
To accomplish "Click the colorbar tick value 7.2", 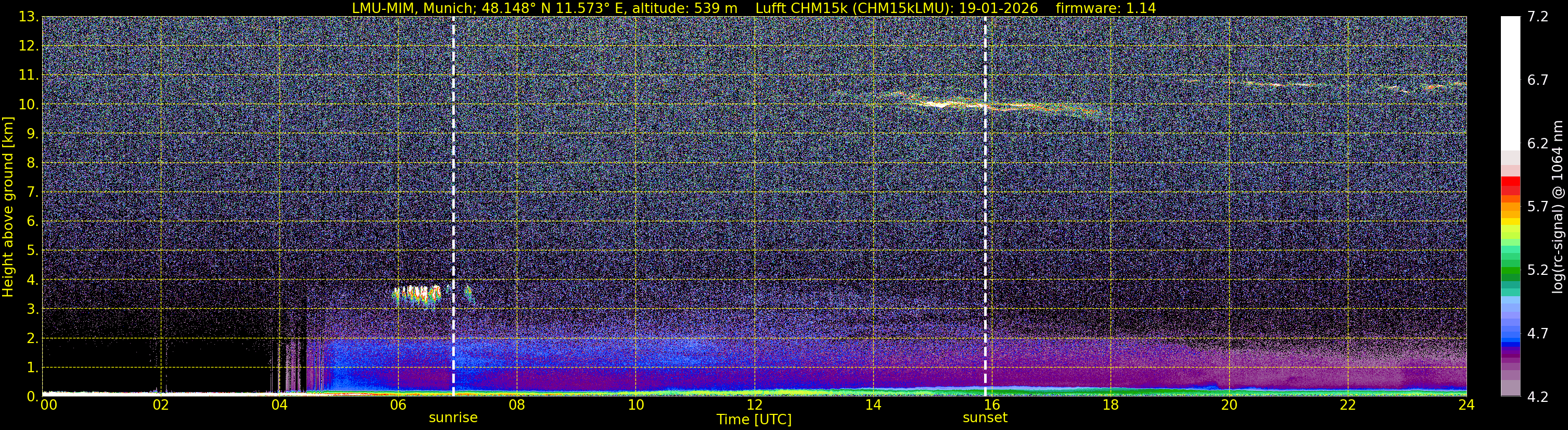I will pyautogui.click(x=1538, y=17).
